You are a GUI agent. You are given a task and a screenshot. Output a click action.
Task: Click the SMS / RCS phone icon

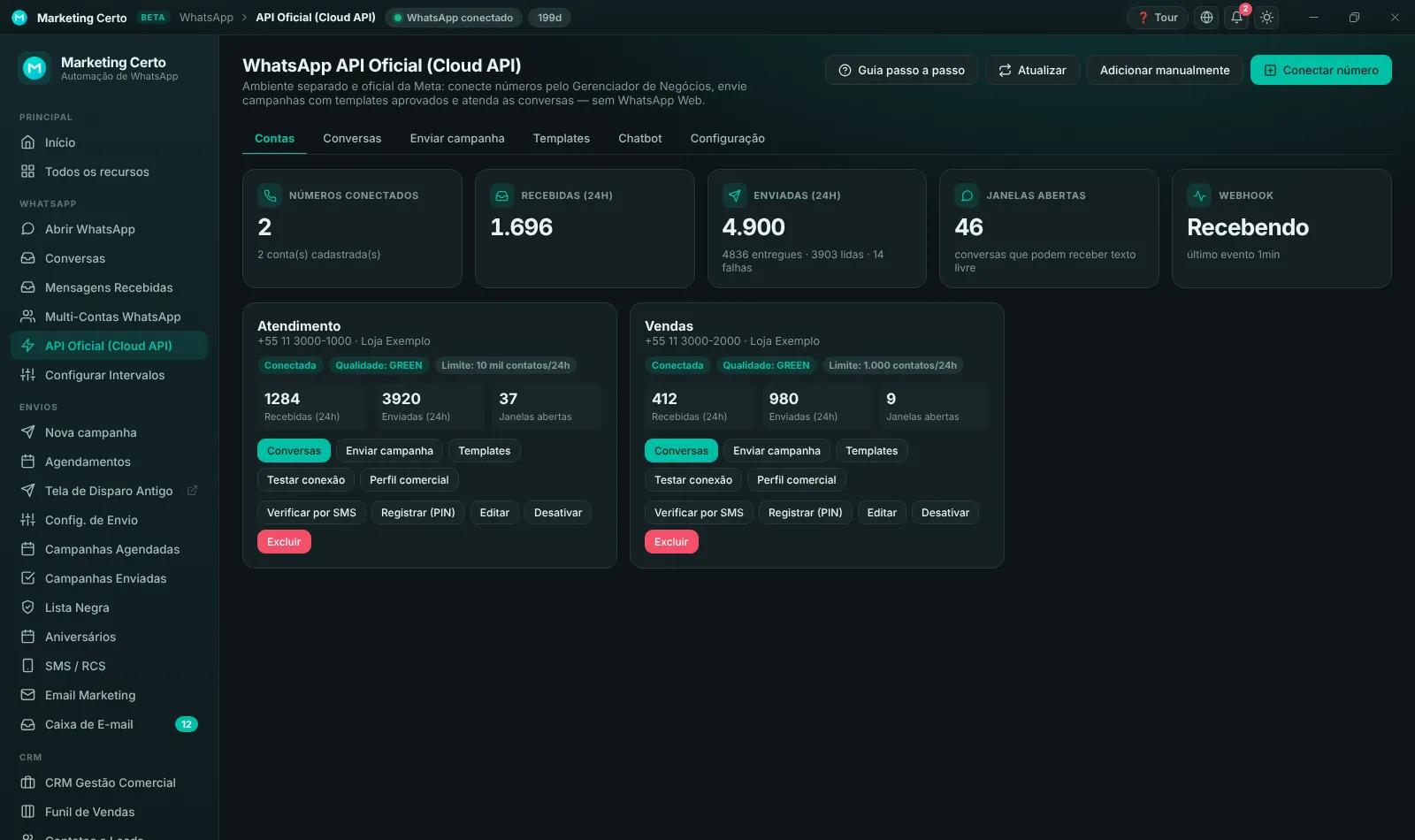pyautogui.click(x=27, y=666)
